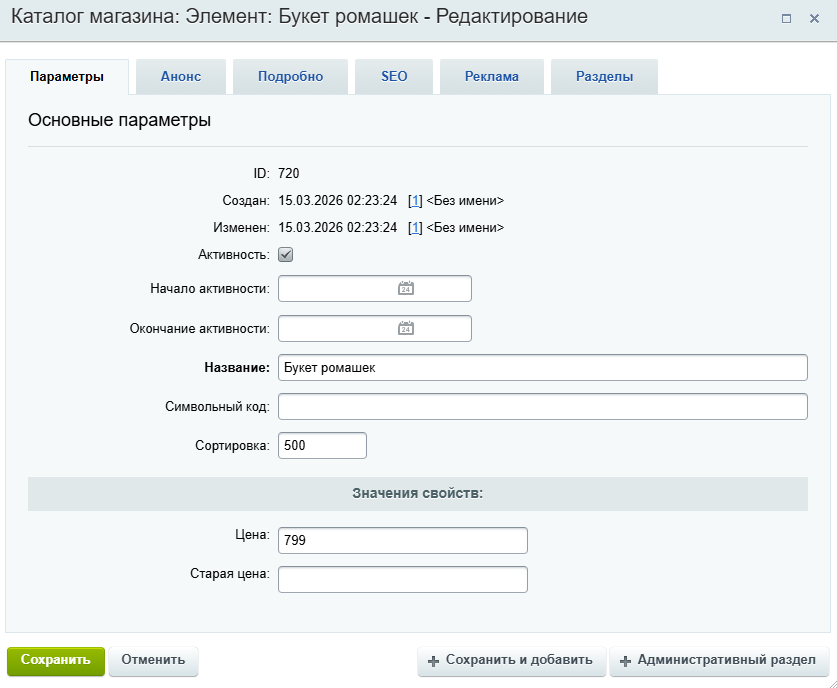Toggle the Активность checkbox
Screen dimensions: 837x688
tap(285, 254)
